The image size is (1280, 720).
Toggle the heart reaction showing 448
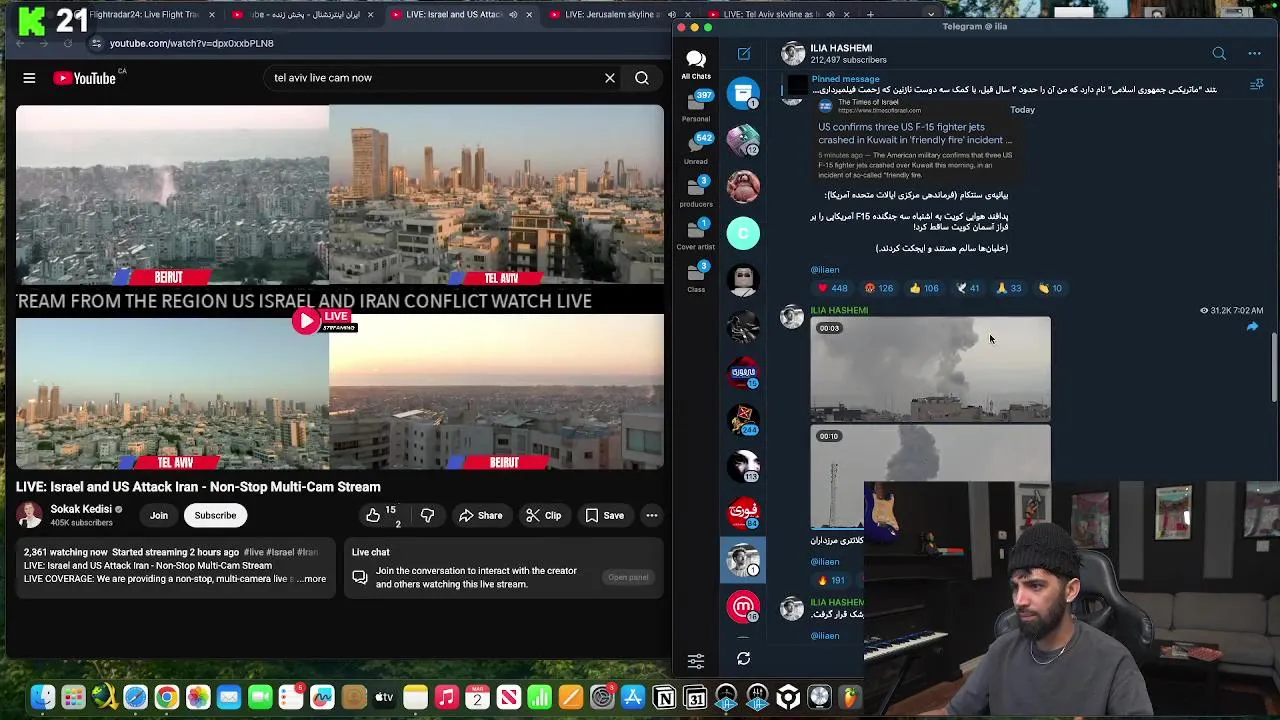[832, 288]
